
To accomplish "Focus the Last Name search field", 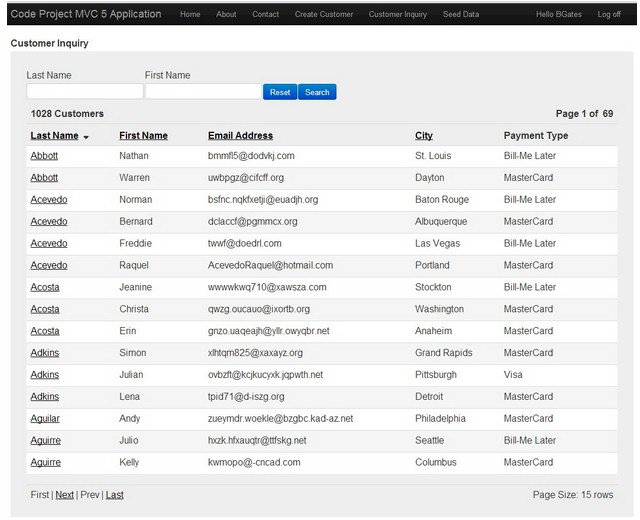I will click(85, 91).
